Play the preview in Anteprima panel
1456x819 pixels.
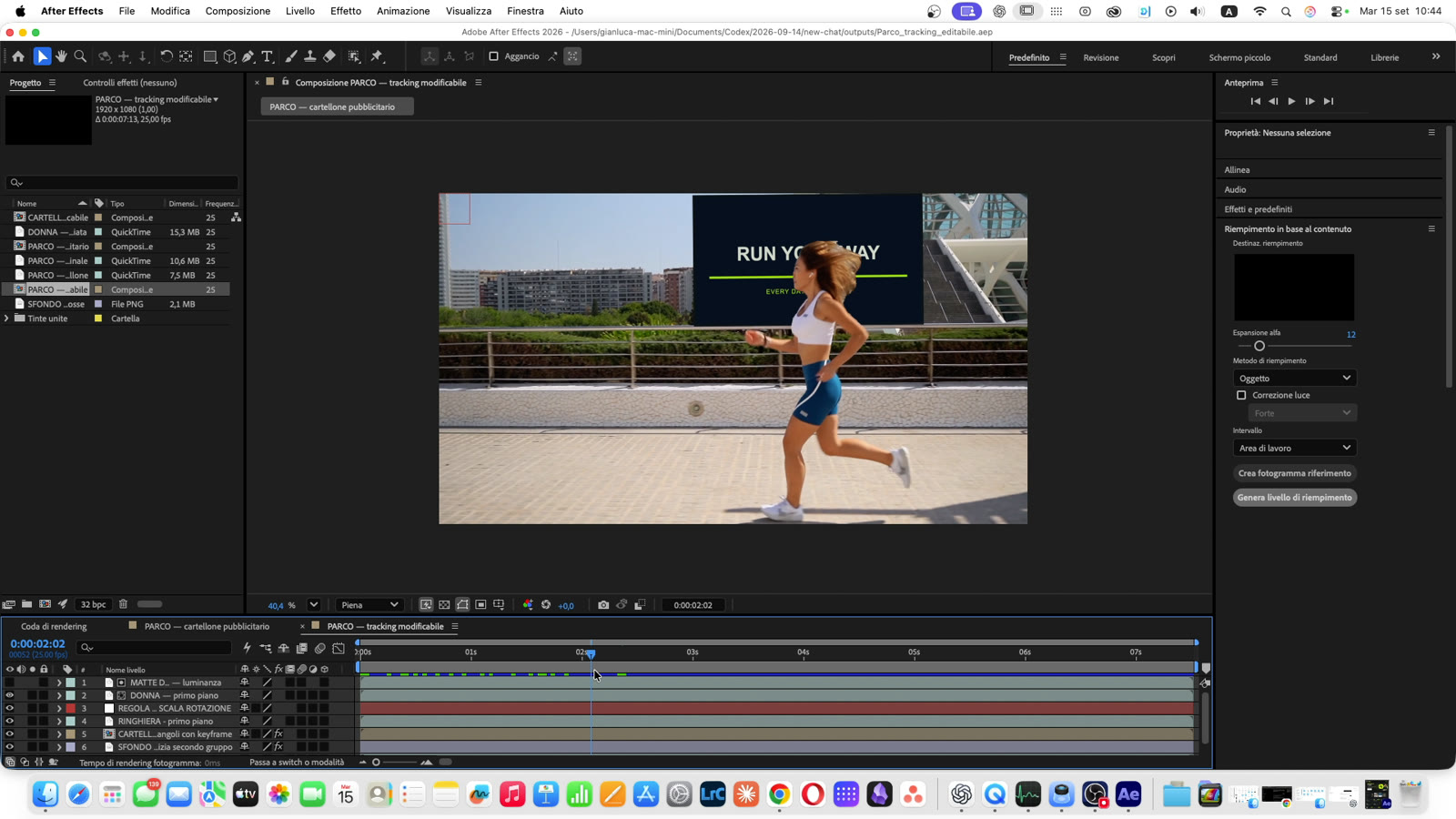point(1291,101)
